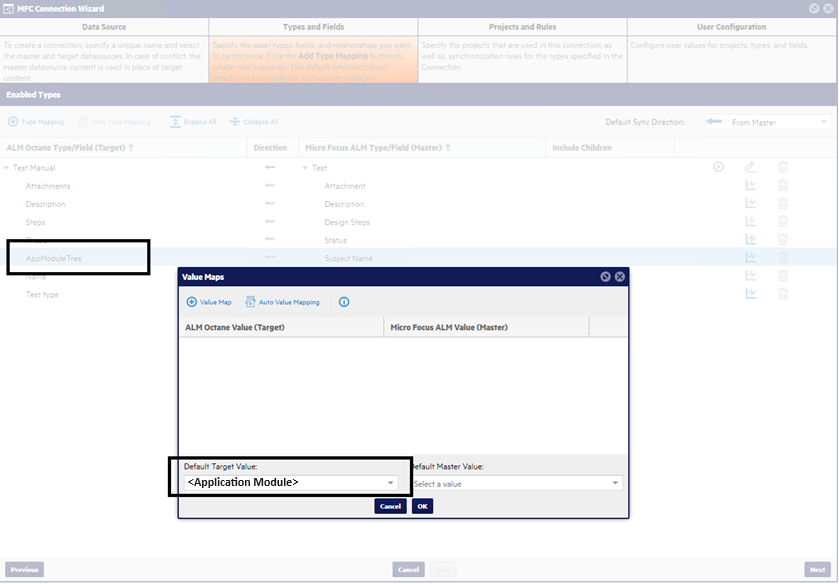Image resolution: width=839 pixels, height=584 pixels.
Task: Select the Test type field row
Action: tap(42, 294)
